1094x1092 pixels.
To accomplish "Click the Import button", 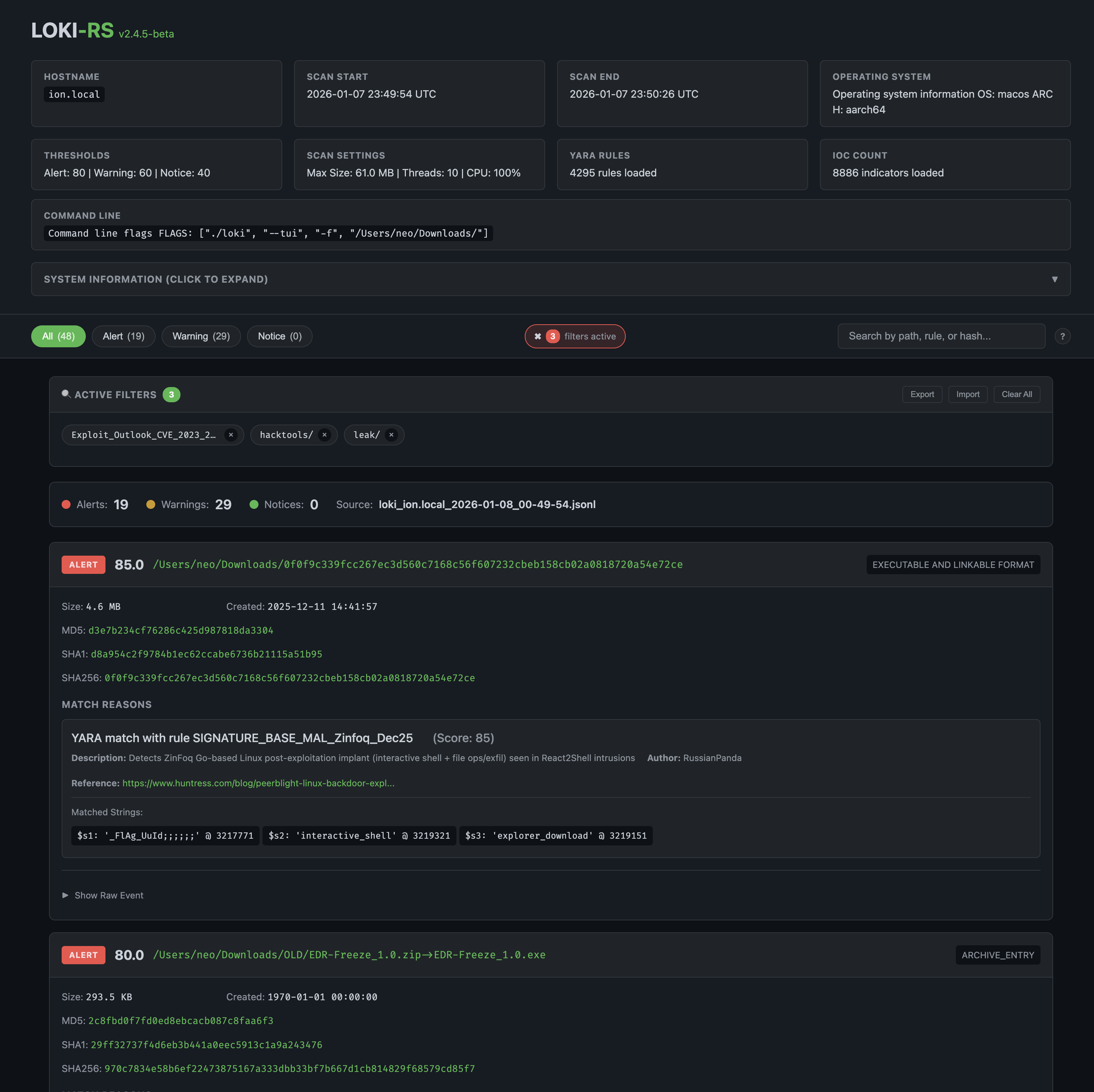I will pos(968,394).
